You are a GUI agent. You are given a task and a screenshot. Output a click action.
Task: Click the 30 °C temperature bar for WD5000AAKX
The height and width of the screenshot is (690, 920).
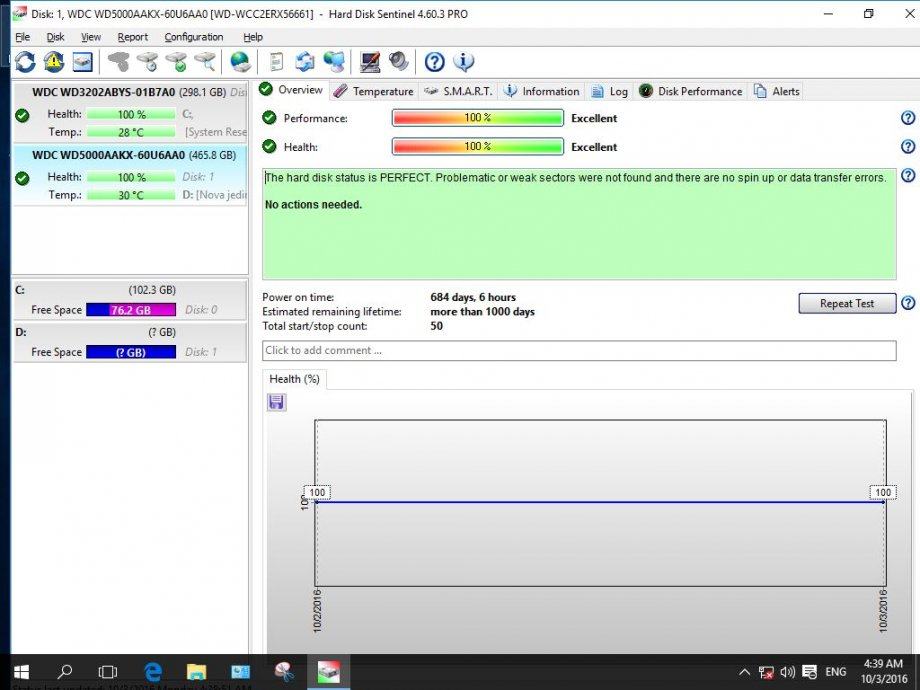click(131, 195)
